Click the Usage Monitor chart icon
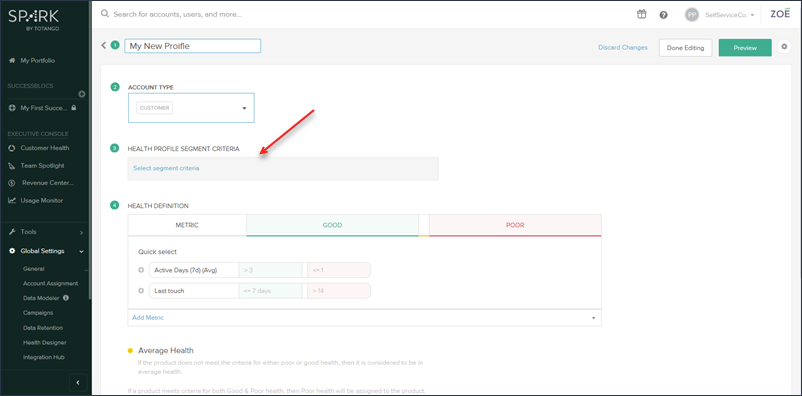The image size is (802, 396). [x=12, y=201]
